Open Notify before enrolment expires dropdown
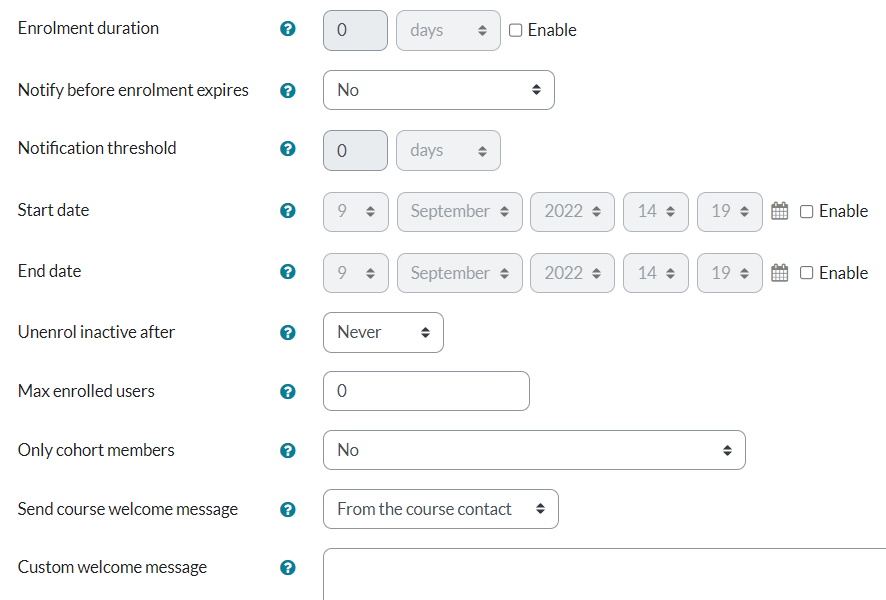This screenshot has height=600, width=886. [x=438, y=90]
